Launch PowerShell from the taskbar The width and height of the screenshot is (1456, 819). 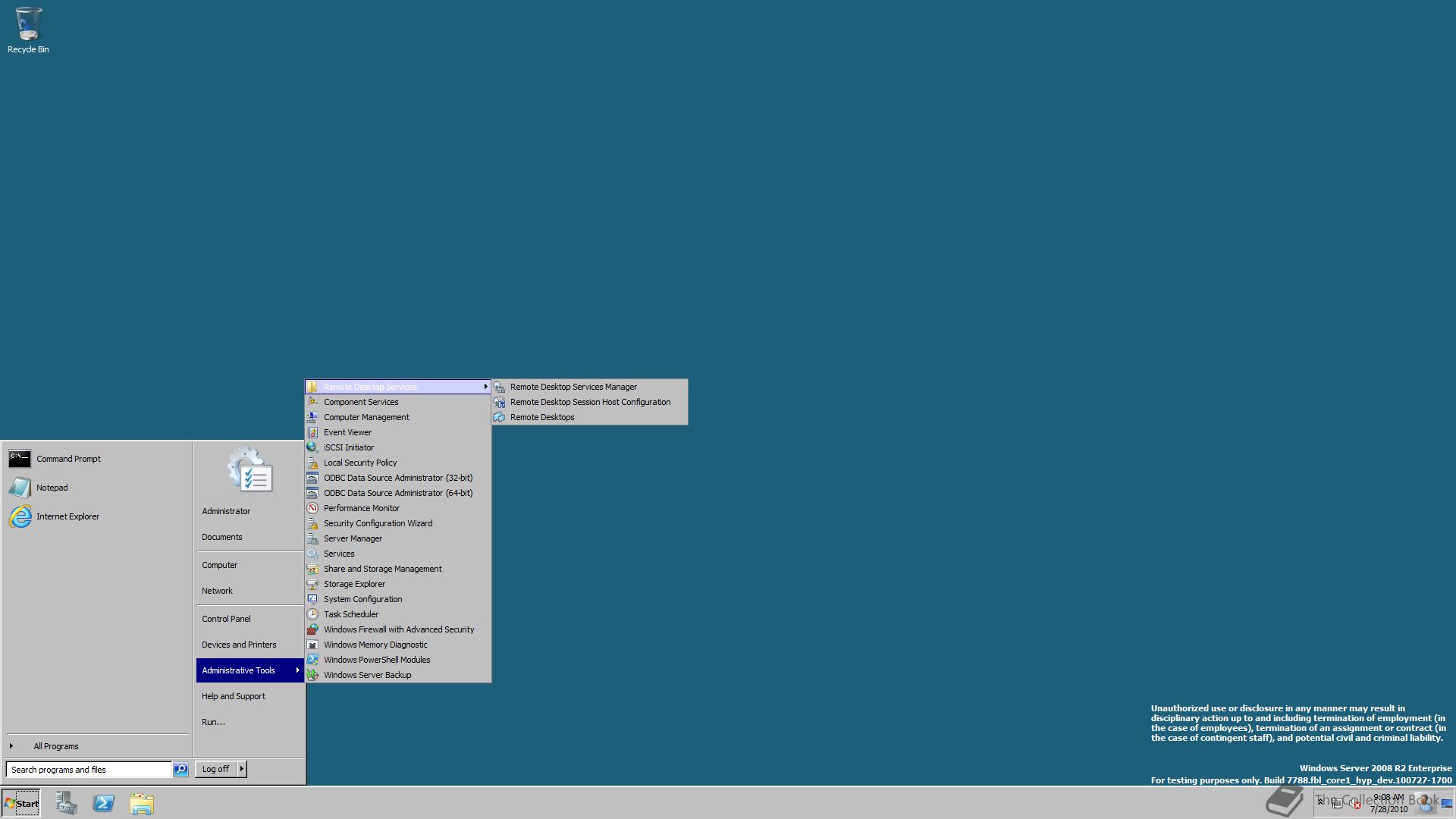pos(104,803)
